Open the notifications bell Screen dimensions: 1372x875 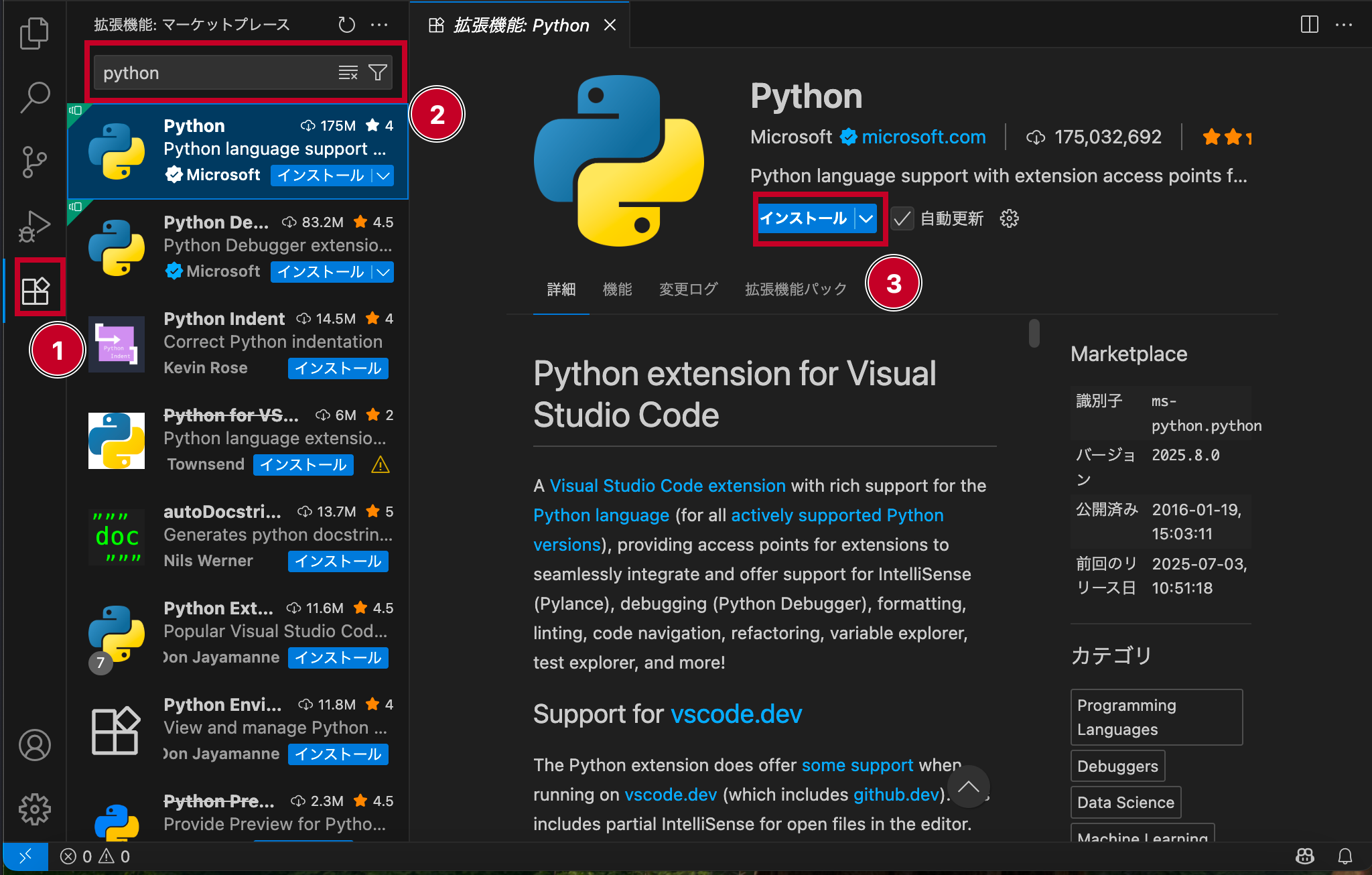click(1345, 856)
